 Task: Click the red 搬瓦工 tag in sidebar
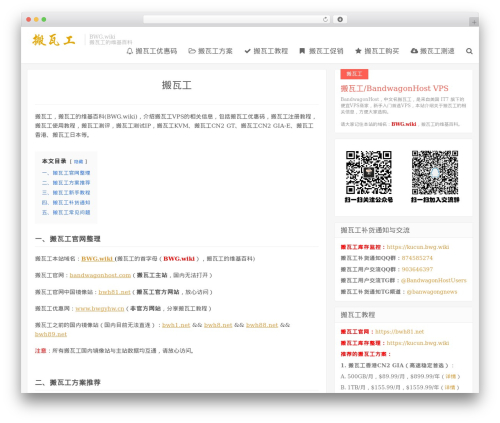click(x=354, y=74)
